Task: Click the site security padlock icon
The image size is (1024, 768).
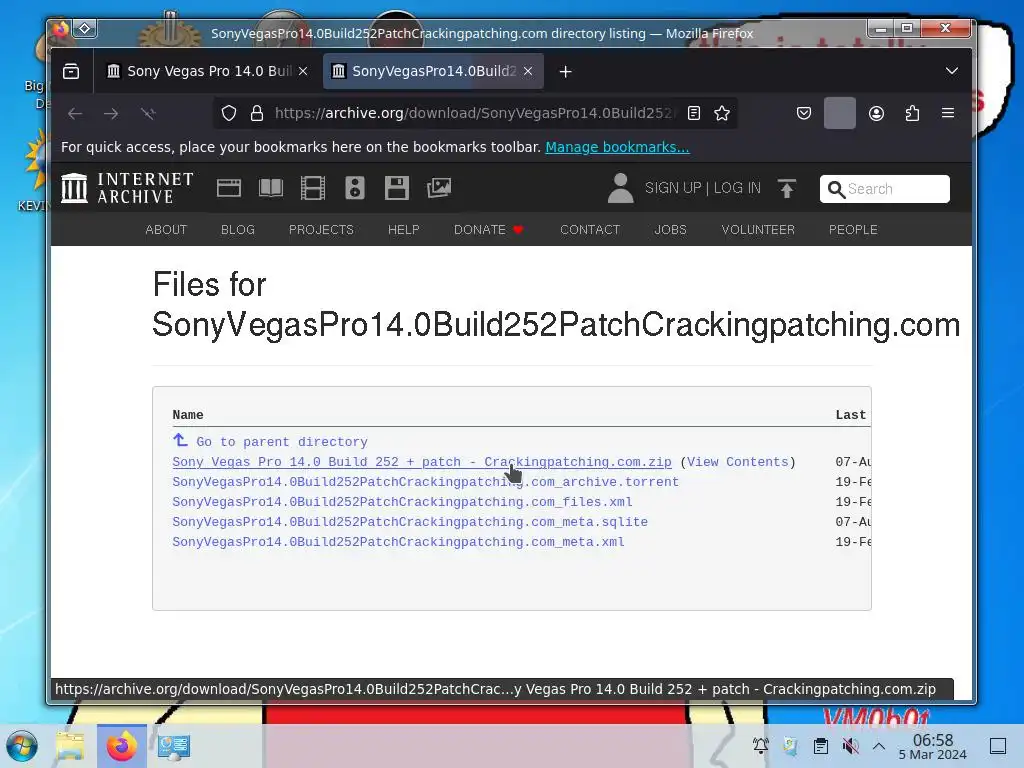Action: tap(257, 113)
